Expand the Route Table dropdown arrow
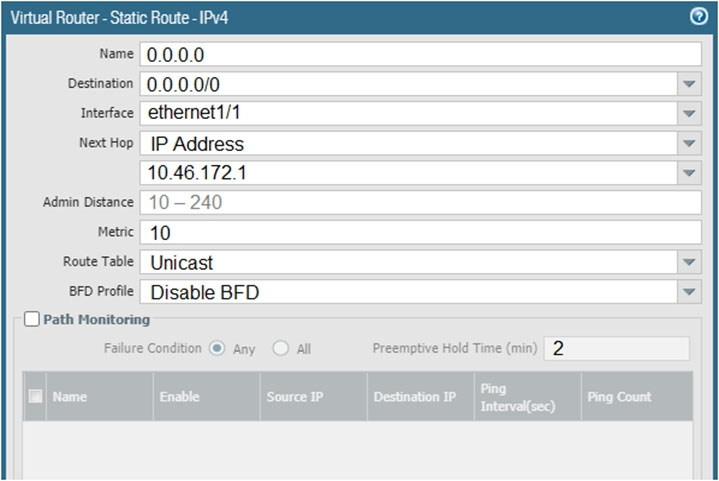719x481 pixels. point(689,262)
